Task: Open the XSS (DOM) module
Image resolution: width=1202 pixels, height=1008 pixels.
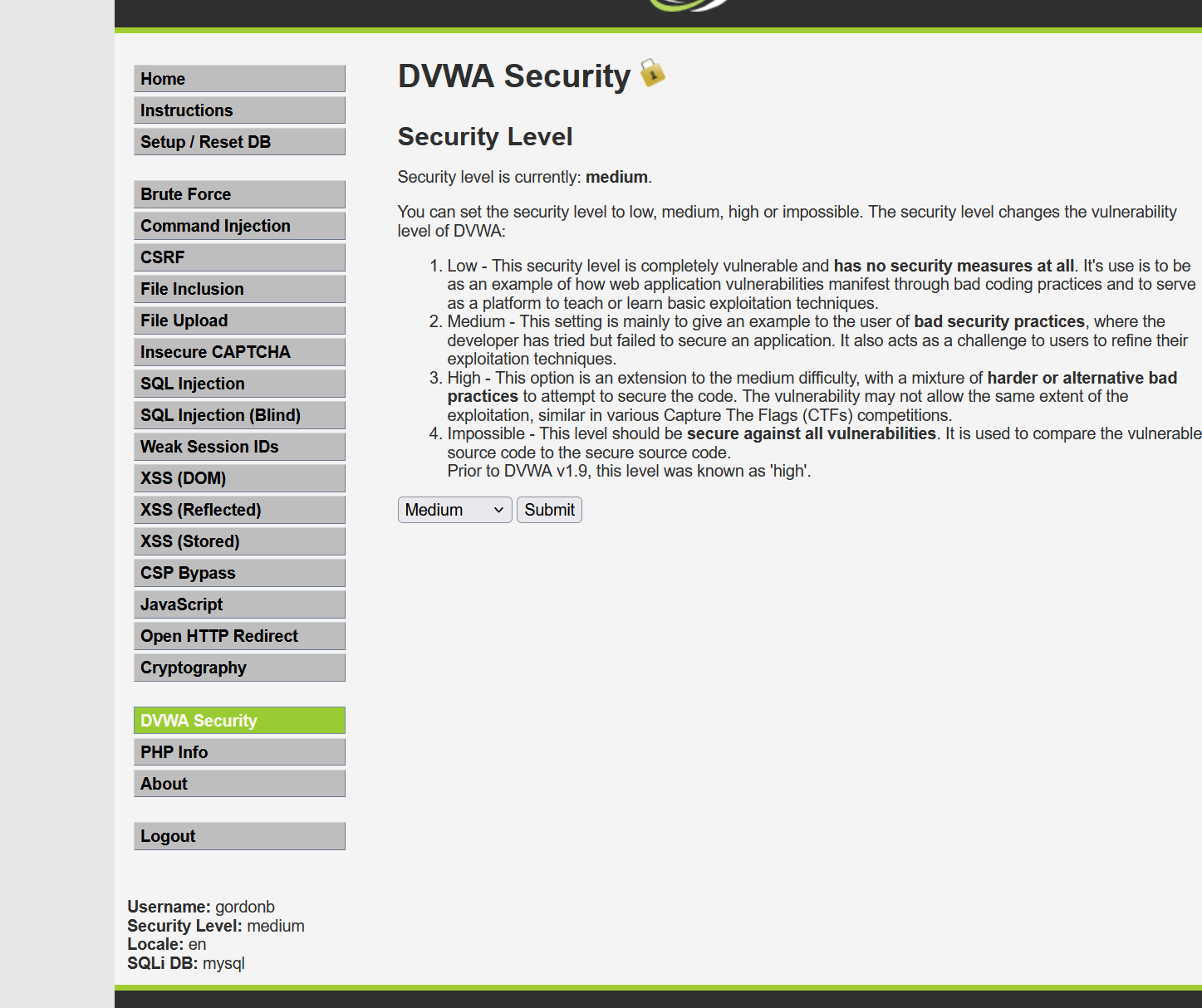Action: [239, 478]
